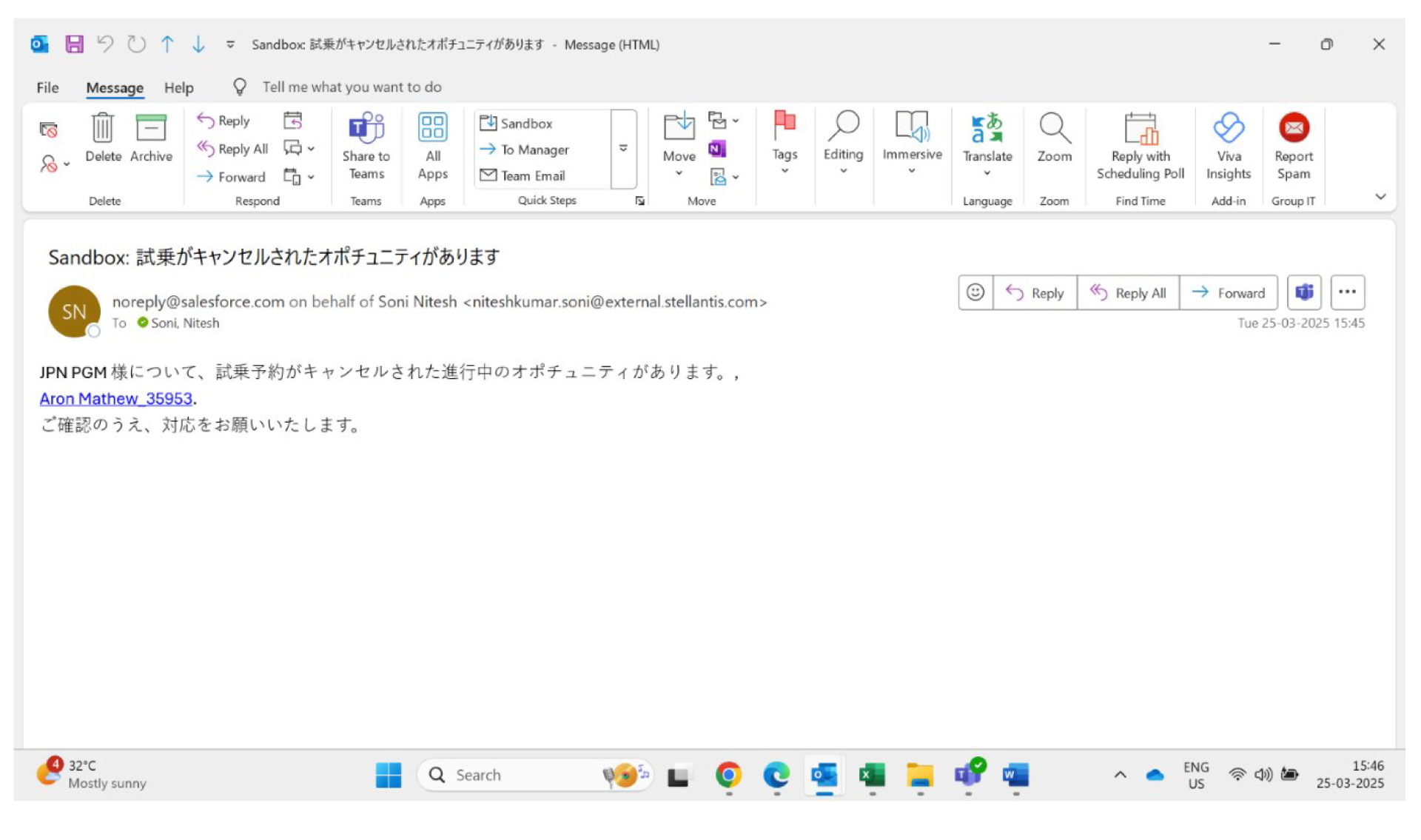Open Reply with Scheduling Poll
Screen dimensions: 1421x840
click(x=1140, y=129)
